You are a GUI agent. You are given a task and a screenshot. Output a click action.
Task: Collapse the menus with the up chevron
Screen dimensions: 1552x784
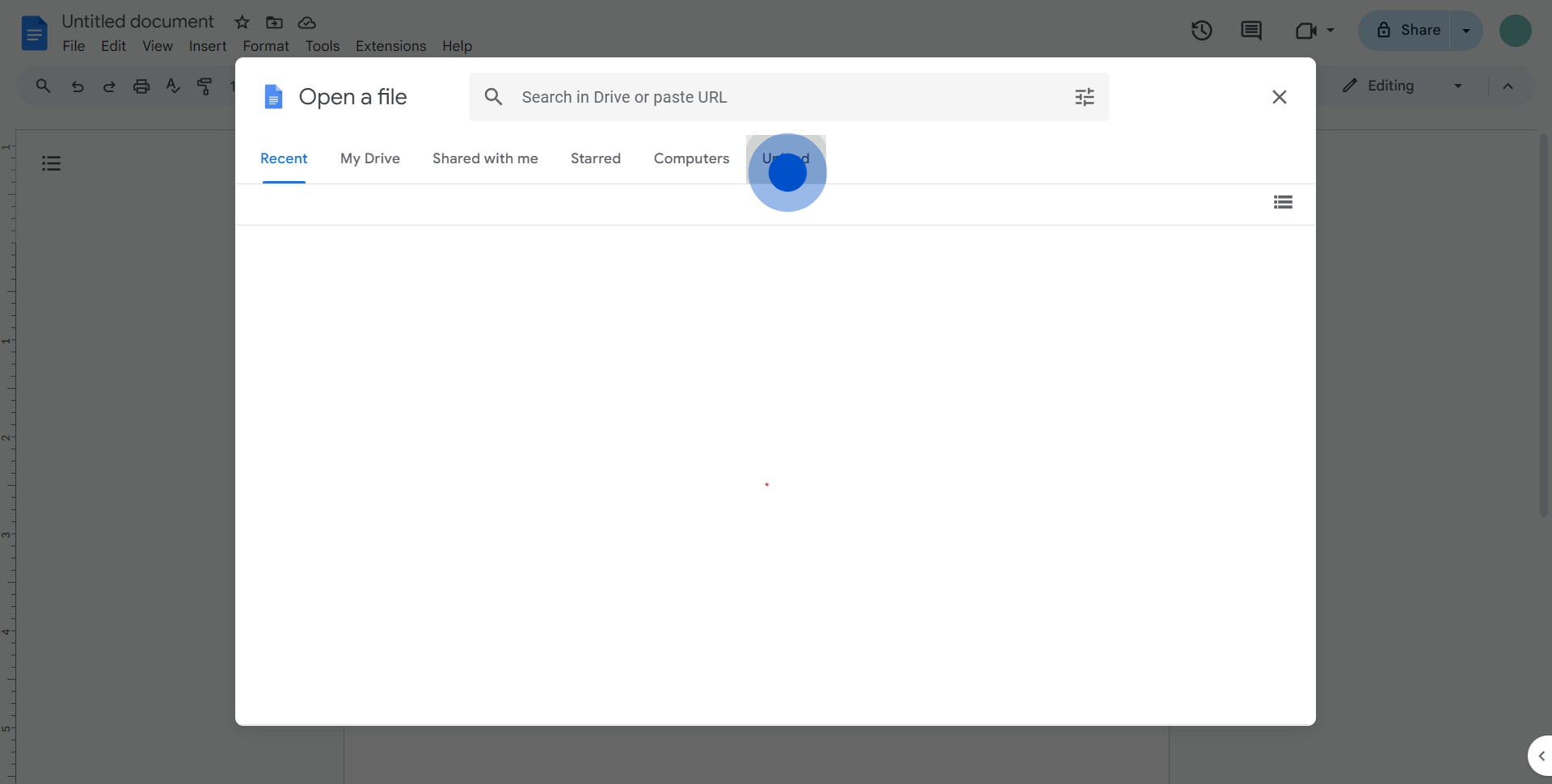tap(1508, 86)
